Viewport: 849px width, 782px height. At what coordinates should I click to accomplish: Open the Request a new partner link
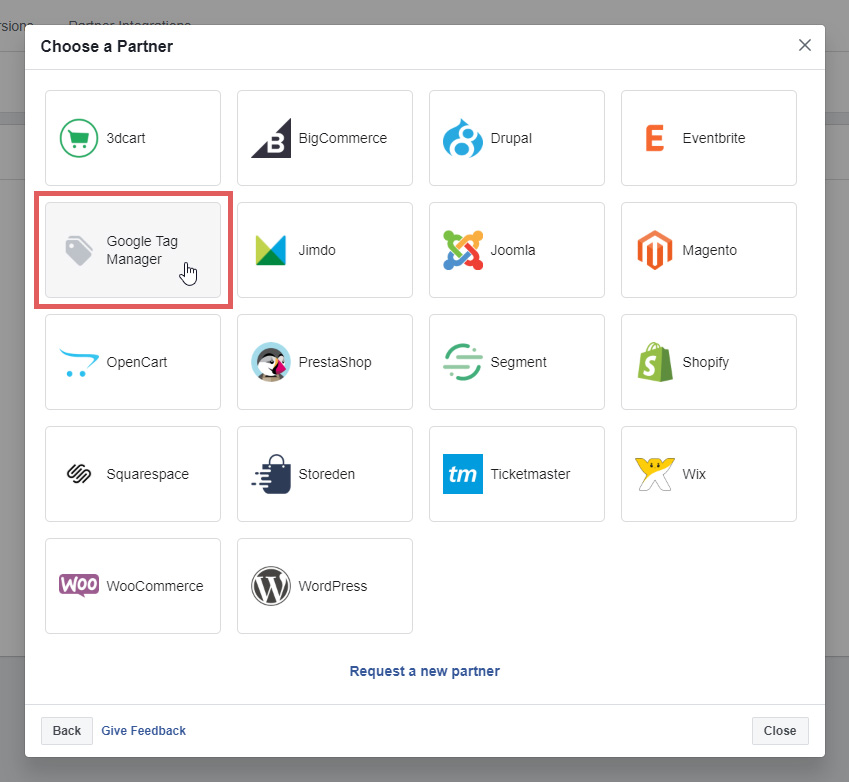coord(424,671)
